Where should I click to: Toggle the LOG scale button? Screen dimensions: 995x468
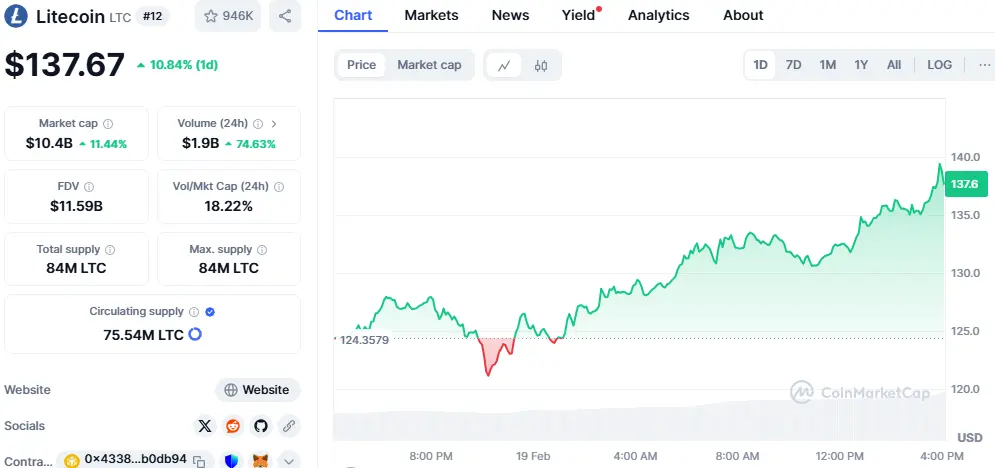point(939,65)
